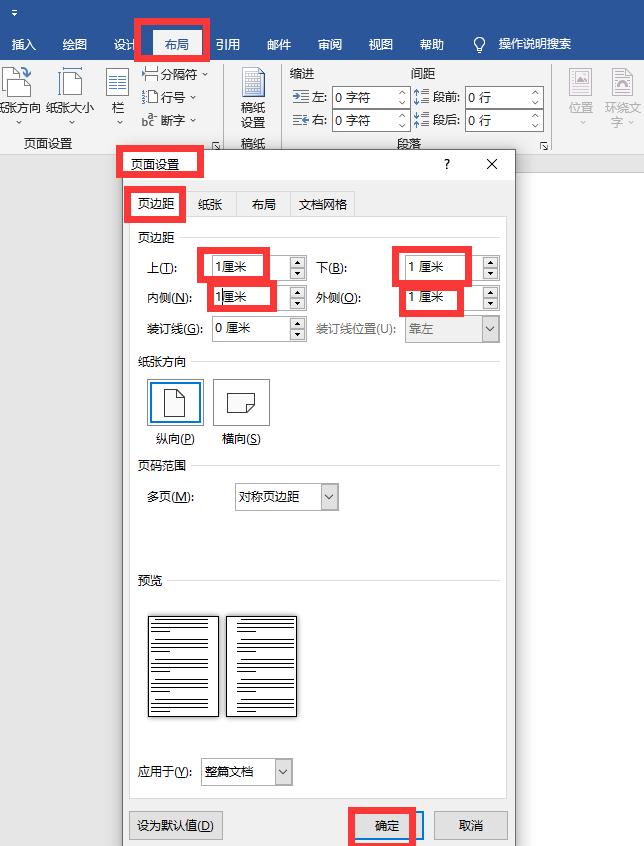The width and height of the screenshot is (644, 846).
Task: Open the 栏 columns menu
Action: pyautogui.click(x=117, y=96)
